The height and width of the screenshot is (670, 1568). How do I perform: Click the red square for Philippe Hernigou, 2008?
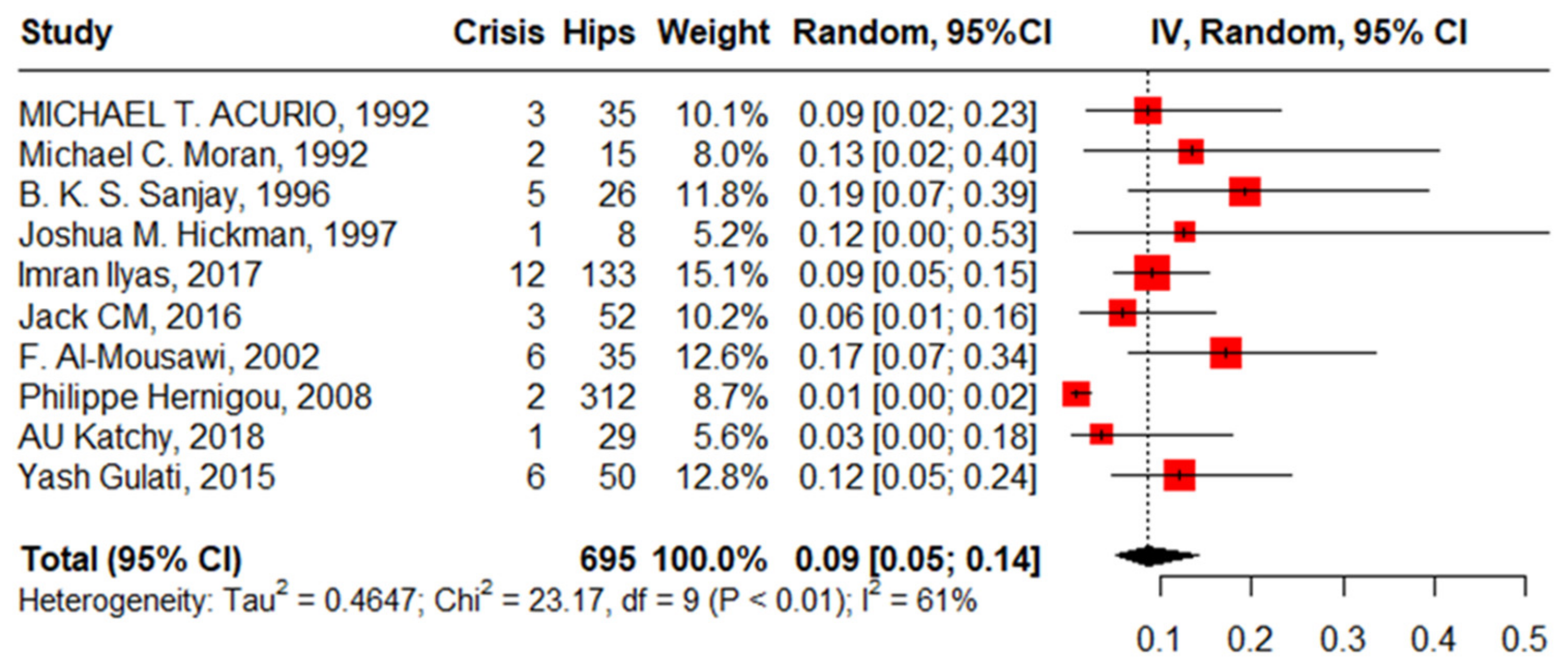[1076, 394]
